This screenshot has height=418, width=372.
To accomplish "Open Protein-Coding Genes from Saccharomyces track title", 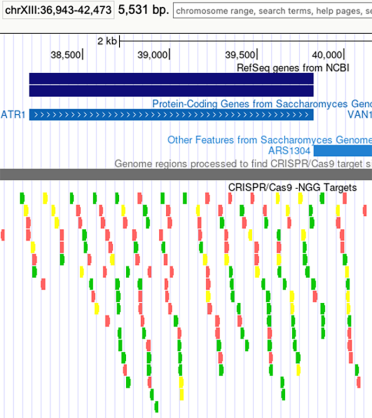I will coord(262,104).
